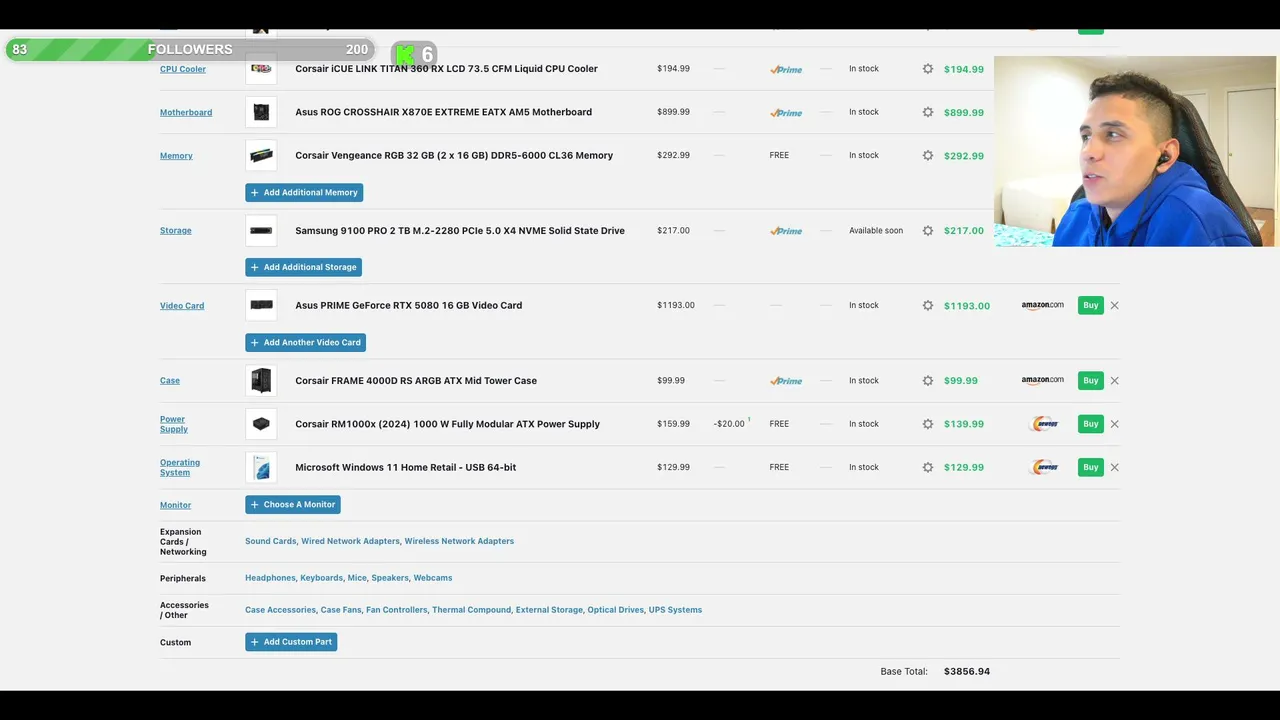Open the Samsung 9100 PRO thumbnail

tap(261, 230)
